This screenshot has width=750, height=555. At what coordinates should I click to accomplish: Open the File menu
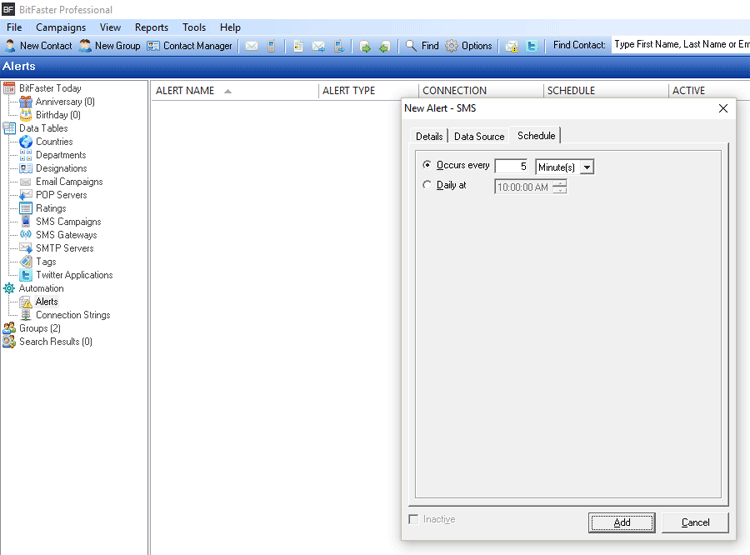(14, 27)
